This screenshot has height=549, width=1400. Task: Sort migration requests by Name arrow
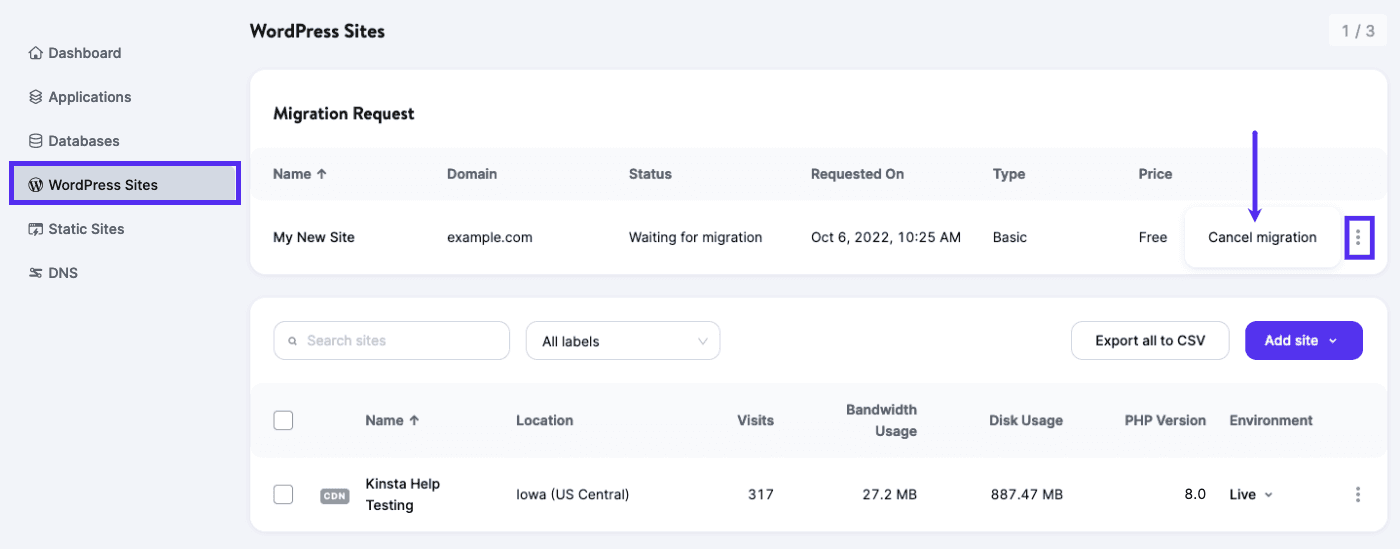321,174
